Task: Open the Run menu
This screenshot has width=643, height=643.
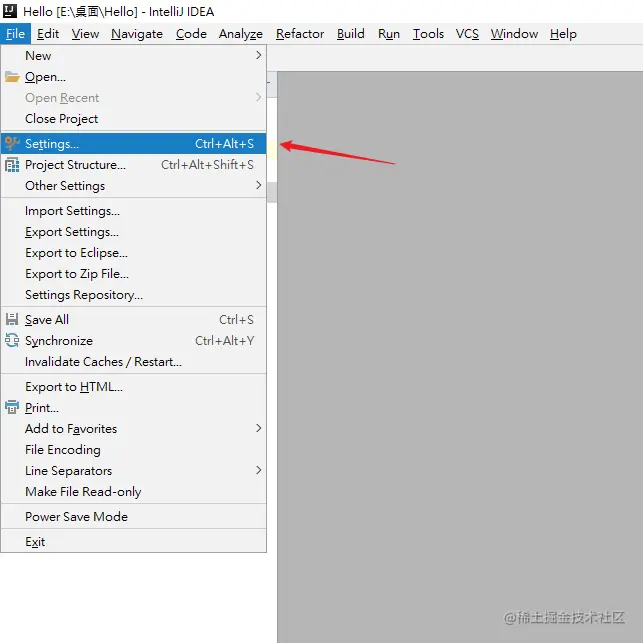Action: point(389,34)
